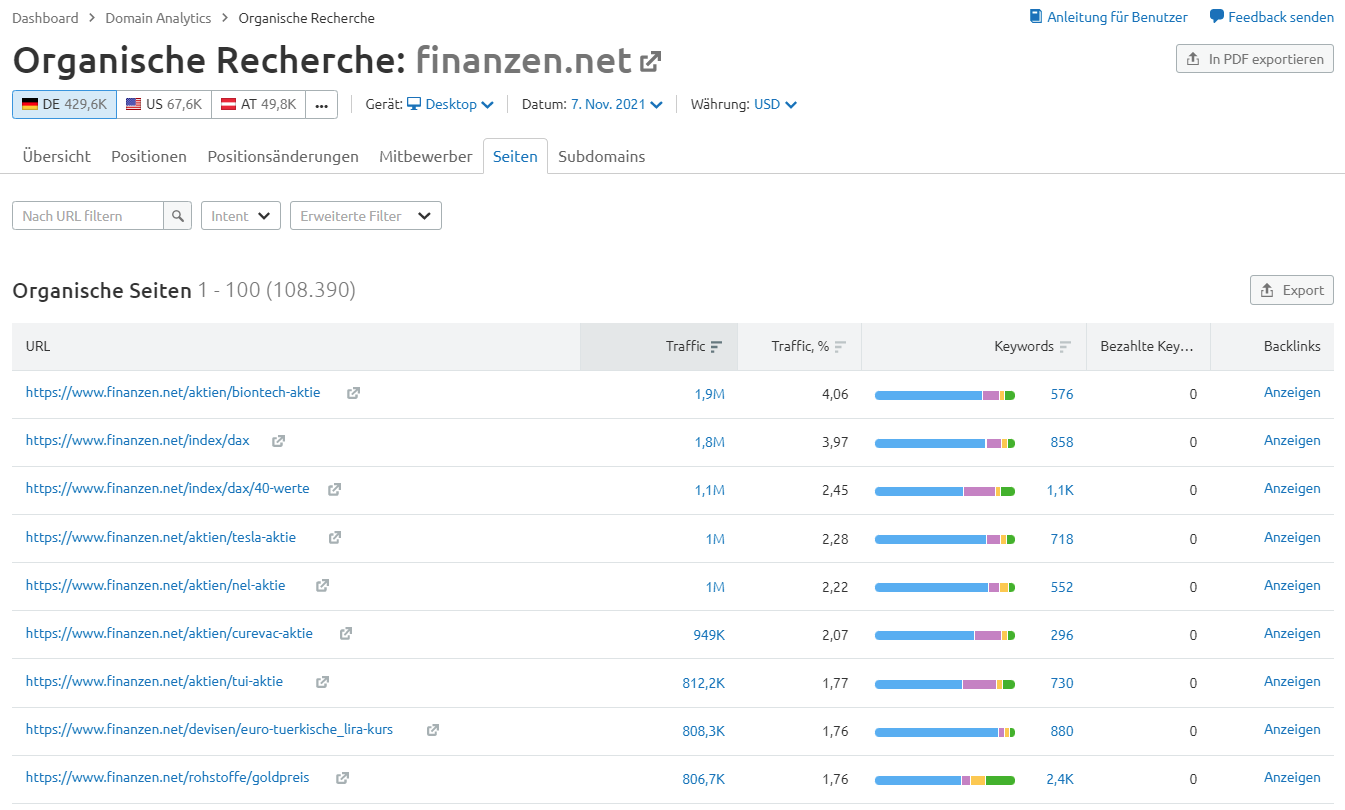Show backlinks Anzeigen for curevac-aktie
Viewport: 1345px width, 810px height.
[1292, 633]
